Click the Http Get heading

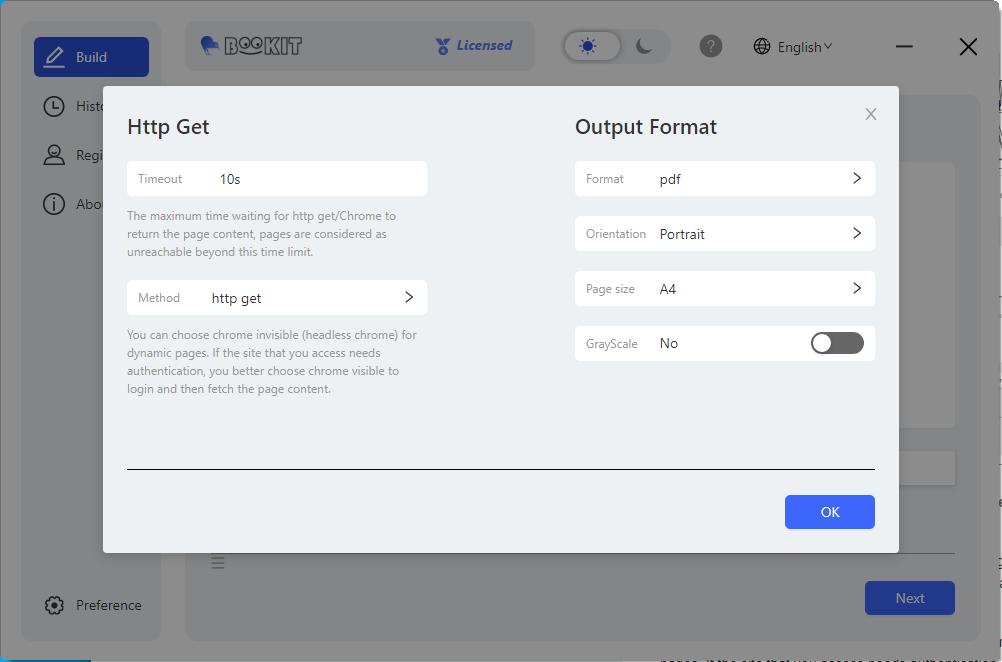(x=168, y=127)
